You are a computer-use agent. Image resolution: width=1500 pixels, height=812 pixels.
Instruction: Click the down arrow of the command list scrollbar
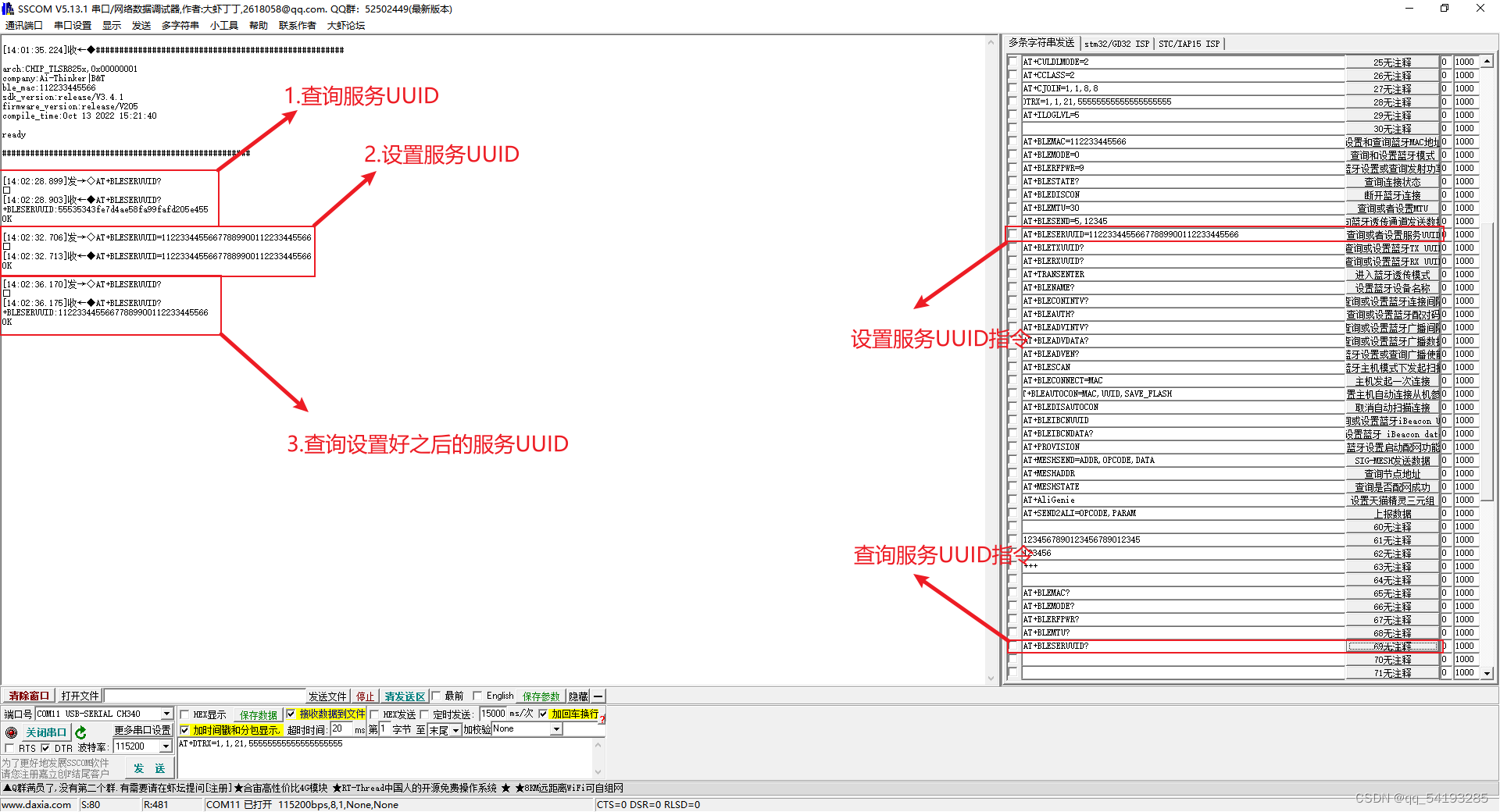(x=1487, y=673)
